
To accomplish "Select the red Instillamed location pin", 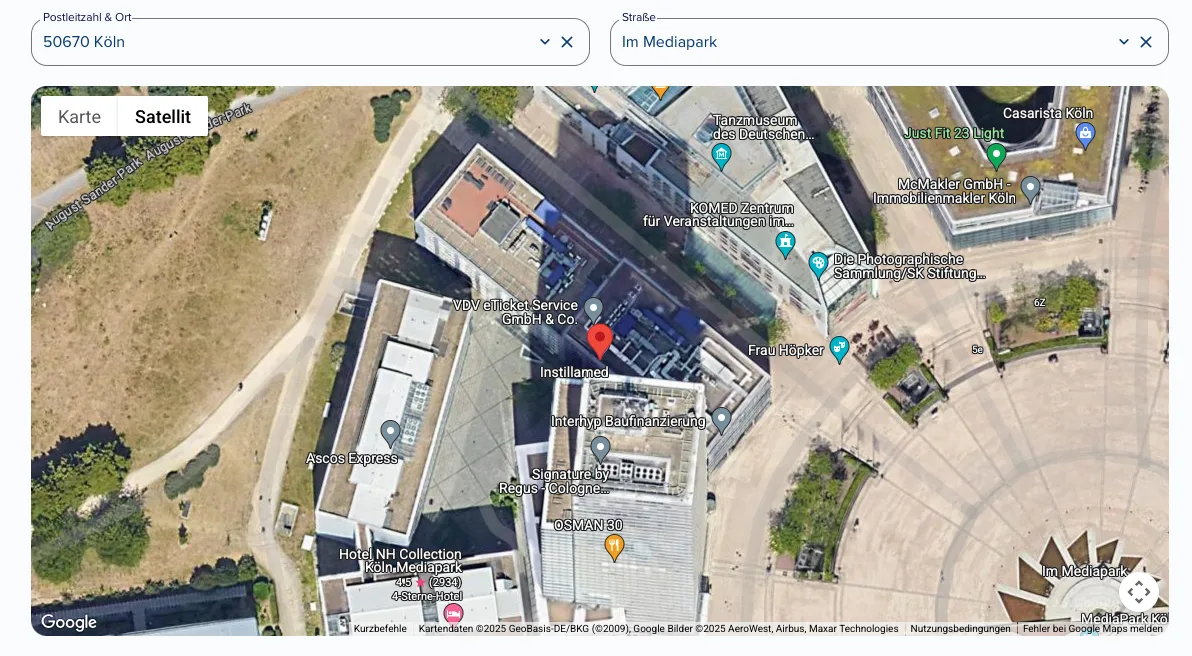I will [600, 341].
